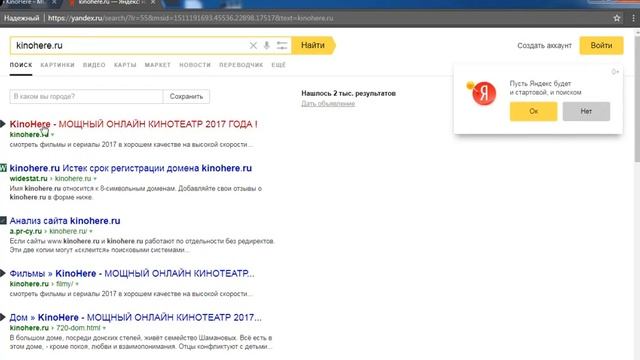This screenshot has width=640, height=360.
Task: Focus the 'В каком вы городе?' field
Action: [x=86, y=97]
